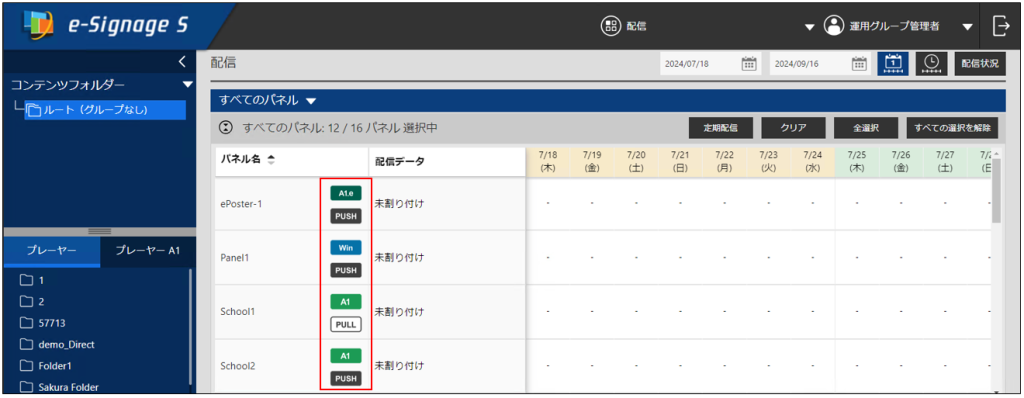Toggle PUSH badge on ePoster-1 row
1024x398 pixels.
click(x=345, y=216)
